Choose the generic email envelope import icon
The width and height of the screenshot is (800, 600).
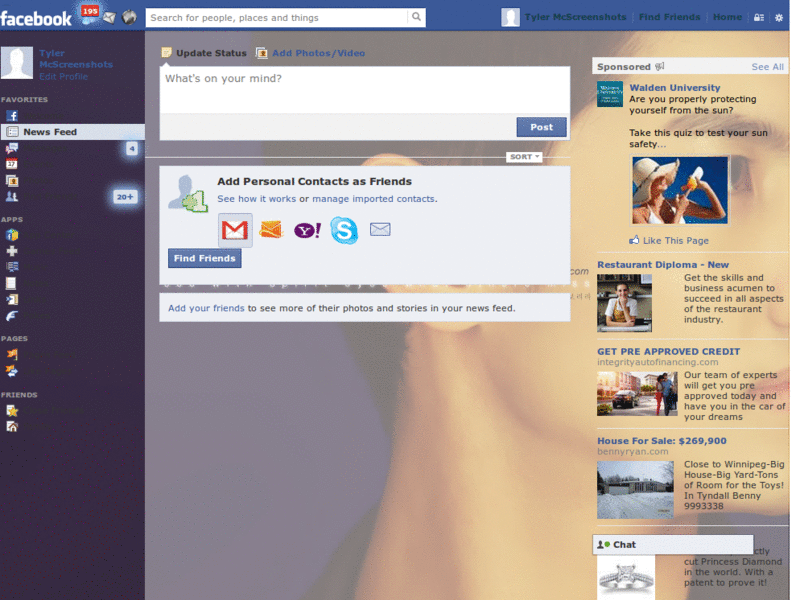pyautogui.click(x=380, y=230)
